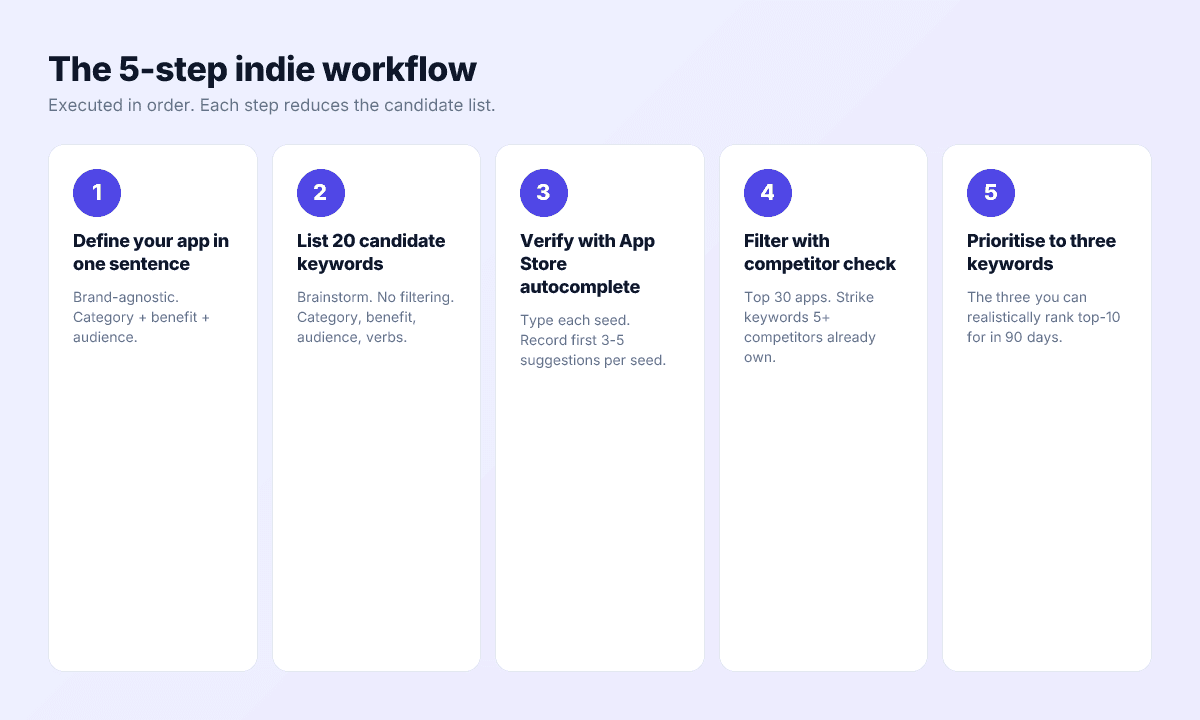The image size is (1200, 720).
Task: Click the badge on the 'Prioritise to three keywords' card
Action: [991, 192]
